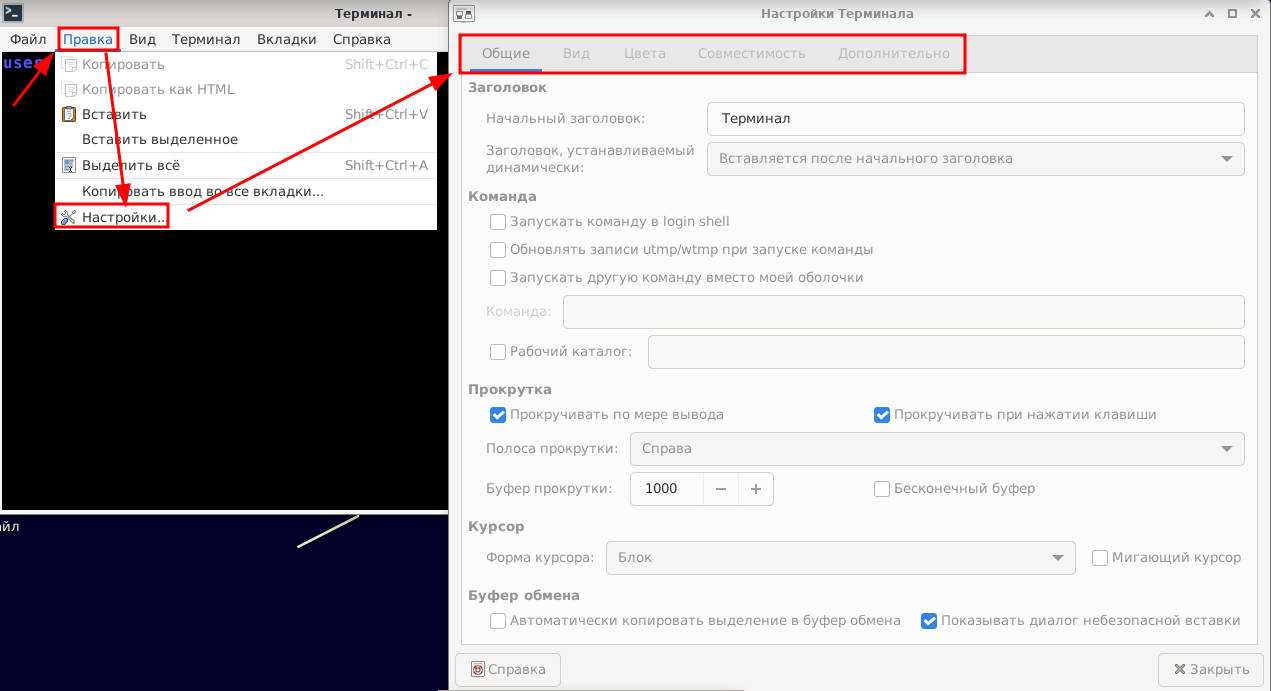1271x691 pixels.
Task: Tick the Рабочий каталог checkbox
Action: 498,352
